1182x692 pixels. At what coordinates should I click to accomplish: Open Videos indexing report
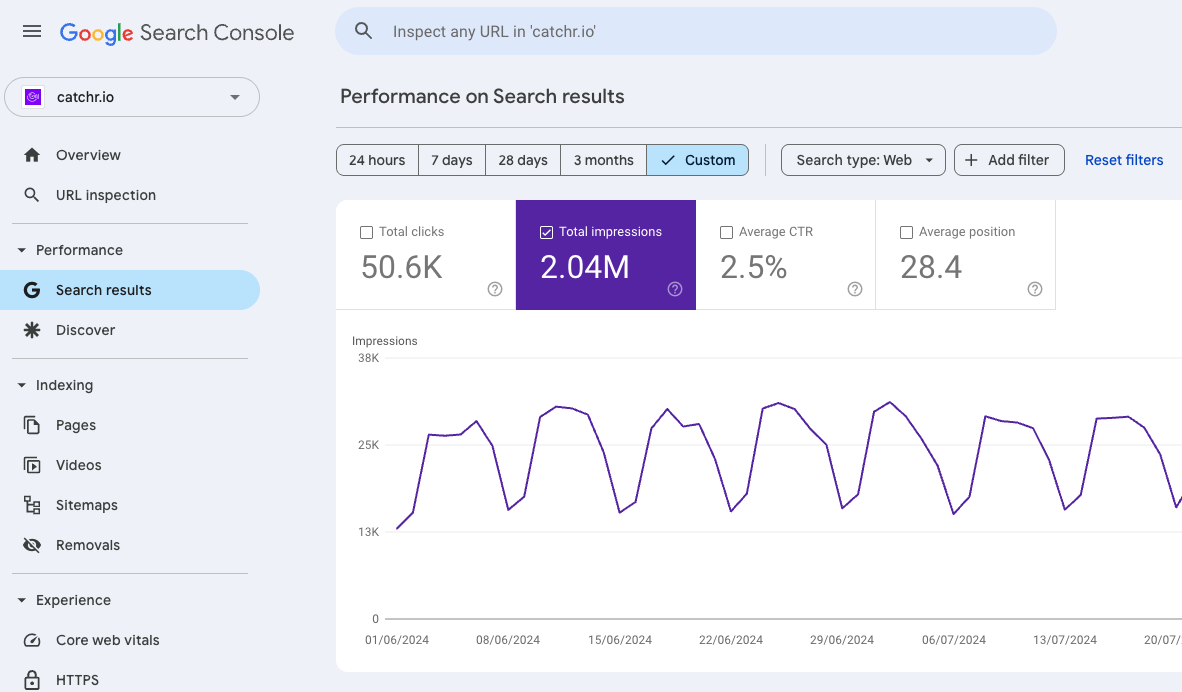click(x=130, y=465)
